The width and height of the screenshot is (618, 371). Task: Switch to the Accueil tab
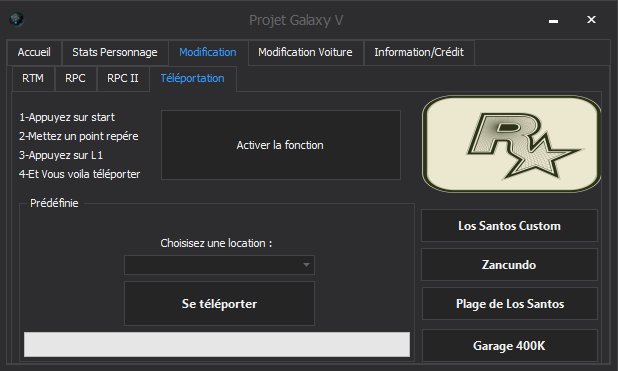pyautogui.click(x=34, y=52)
